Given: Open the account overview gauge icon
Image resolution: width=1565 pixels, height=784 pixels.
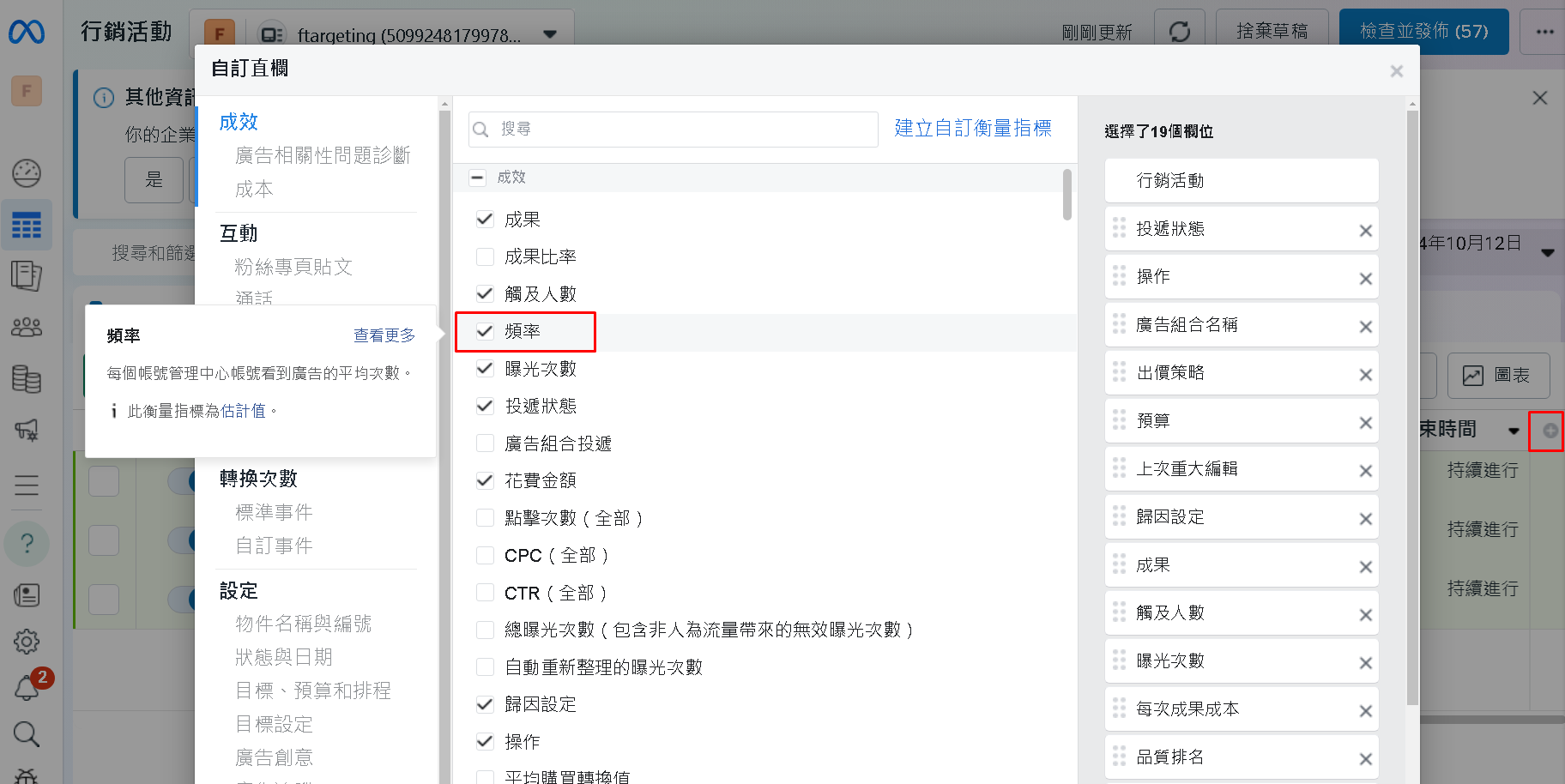Looking at the screenshot, I should click(x=27, y=173).
